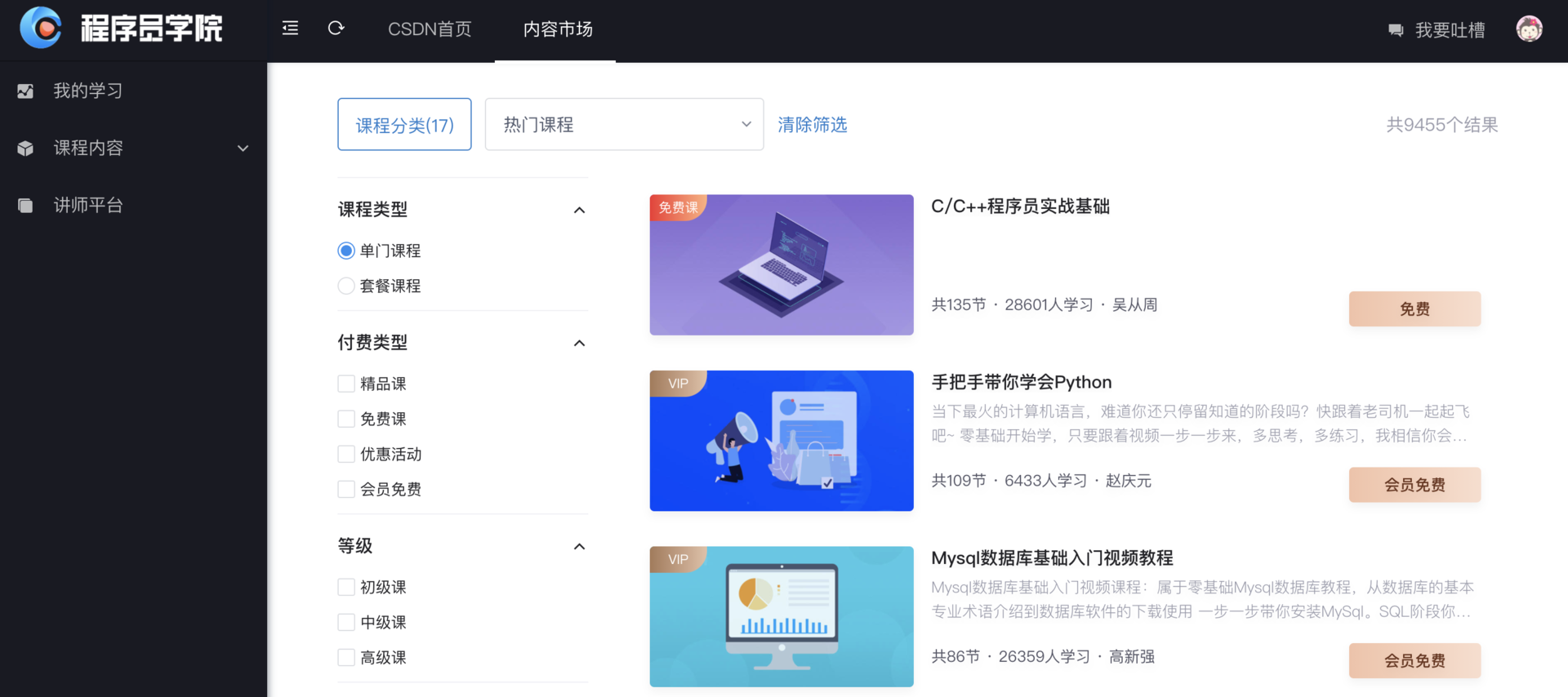Click the 课程类型 section heading
The height and width of the screenshot is (697, 1568).
point(372,210)
